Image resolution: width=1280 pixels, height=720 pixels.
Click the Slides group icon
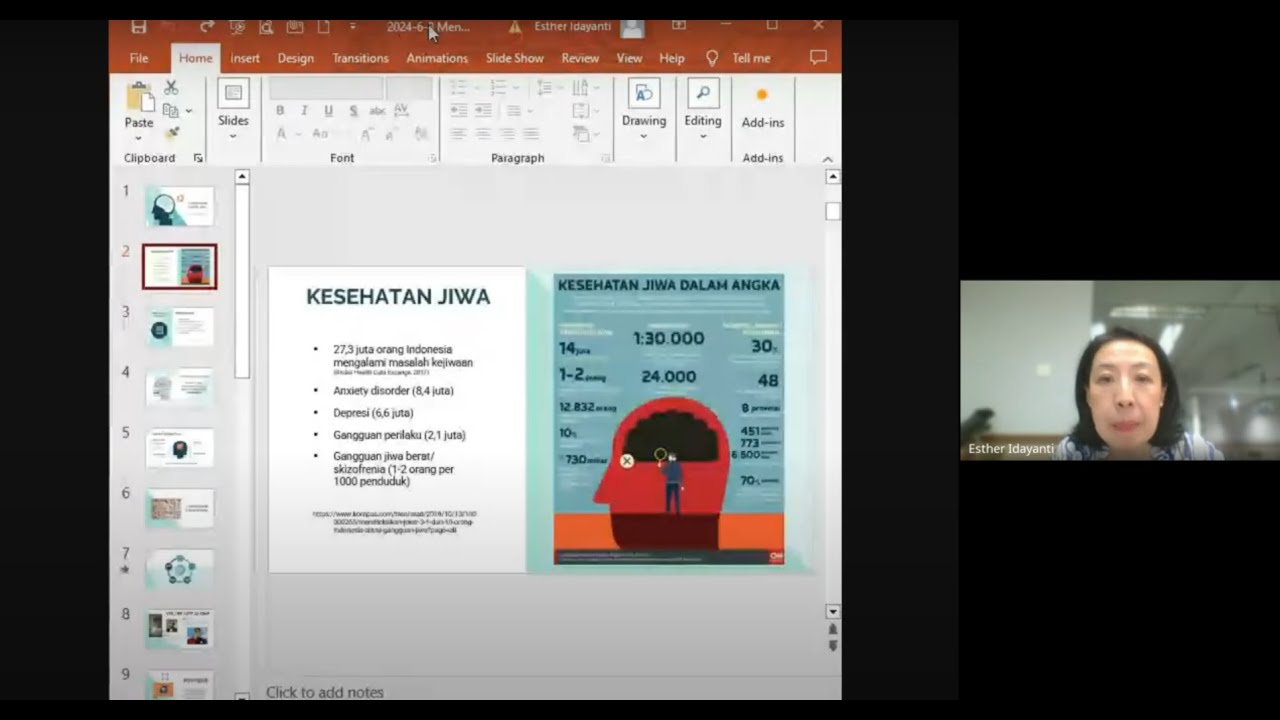[x=233, y=93]
